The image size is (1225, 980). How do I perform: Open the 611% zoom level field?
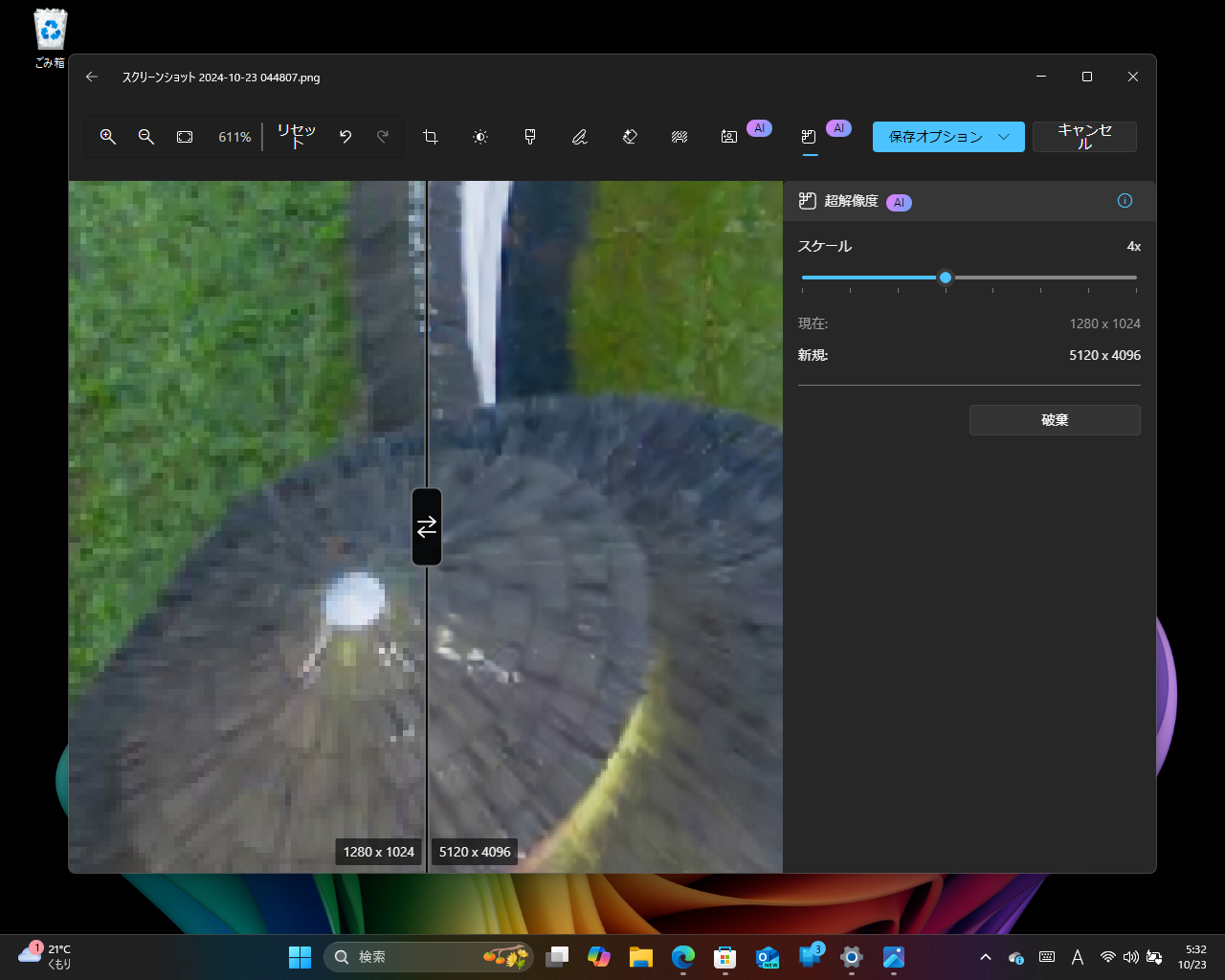click(x=234, y=137)
